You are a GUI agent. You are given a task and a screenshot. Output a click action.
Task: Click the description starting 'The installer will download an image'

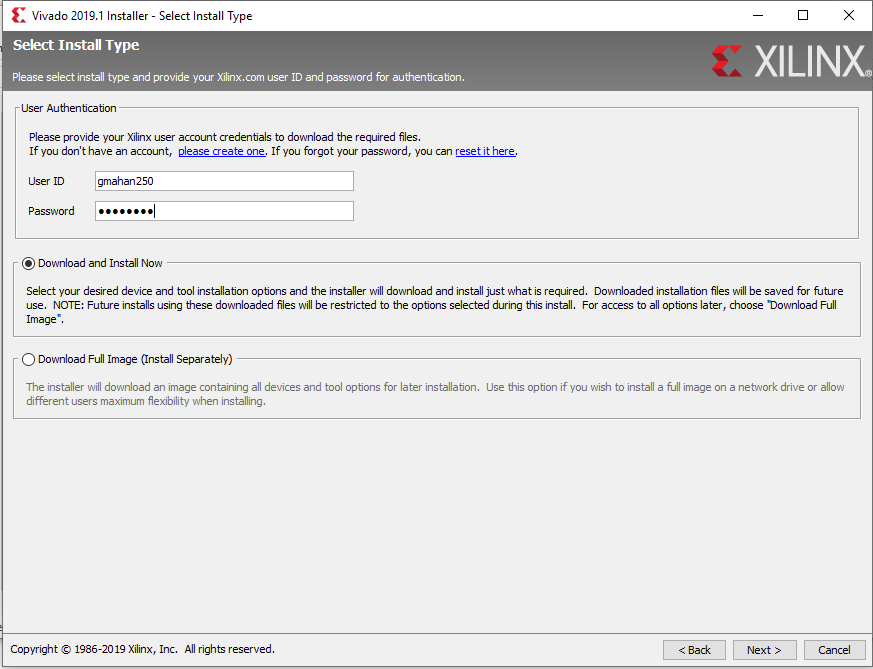point(435,394)
